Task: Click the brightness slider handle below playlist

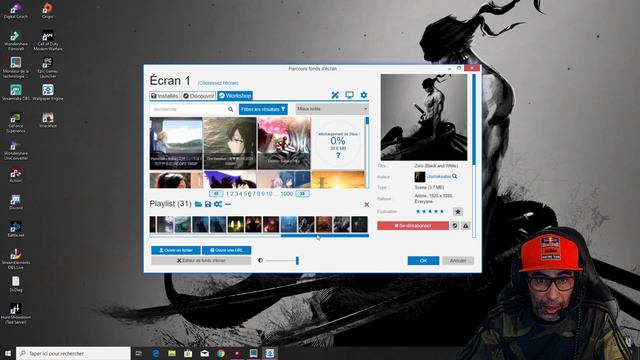Action: click(297, 260)
